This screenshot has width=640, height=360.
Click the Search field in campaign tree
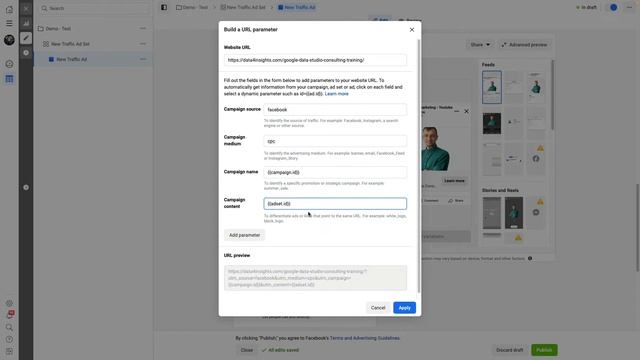pyautogui.click(x=94, y=8)
